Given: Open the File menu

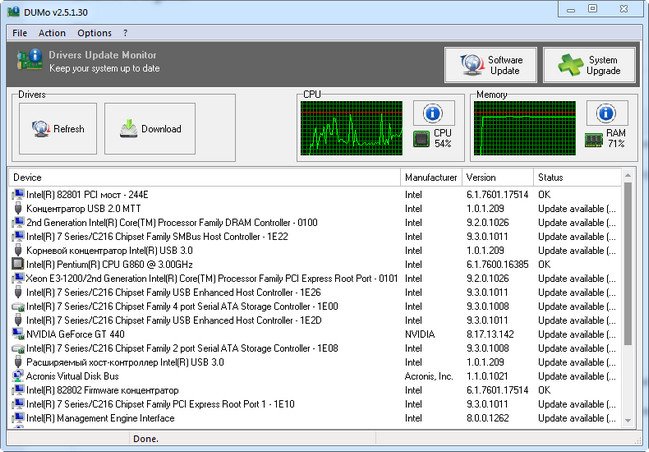Looking at the screenshot, I should [x=19, y=33].
